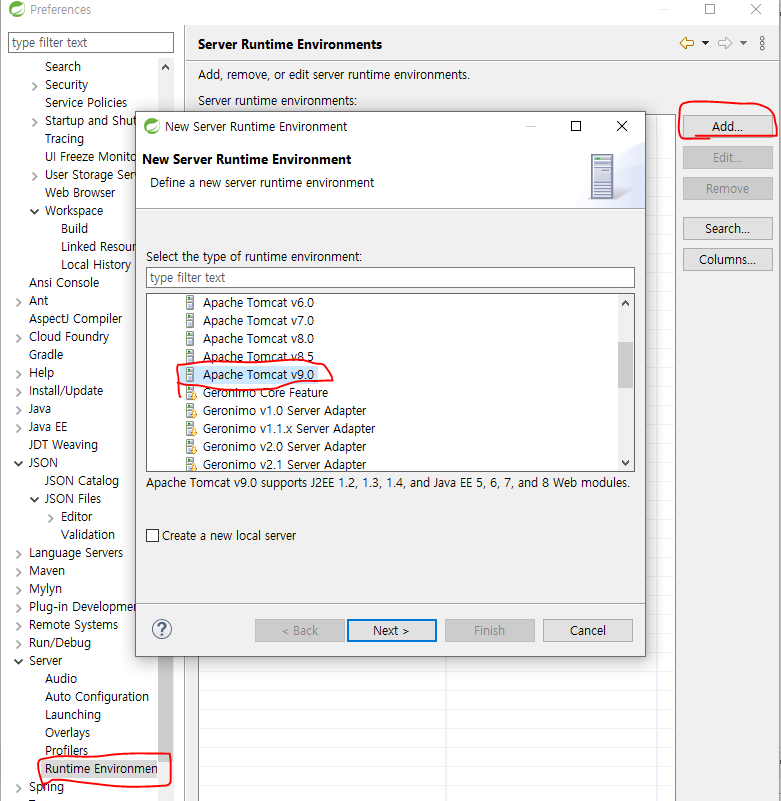The image size is (781, 801).
Task: Select Geronimo v2.0 Server Adapter
Action: [x=284, y=447]
